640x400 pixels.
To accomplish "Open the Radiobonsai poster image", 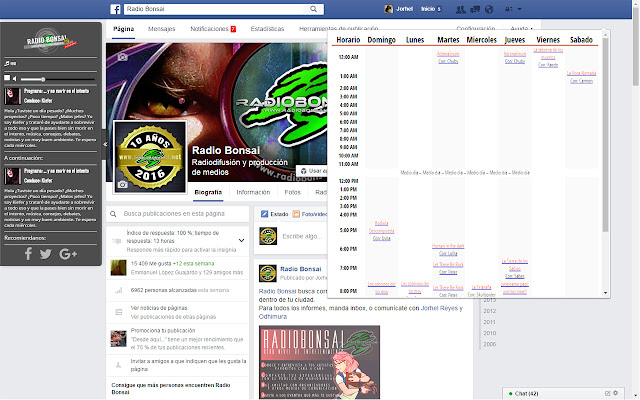I will pos(319,362).
